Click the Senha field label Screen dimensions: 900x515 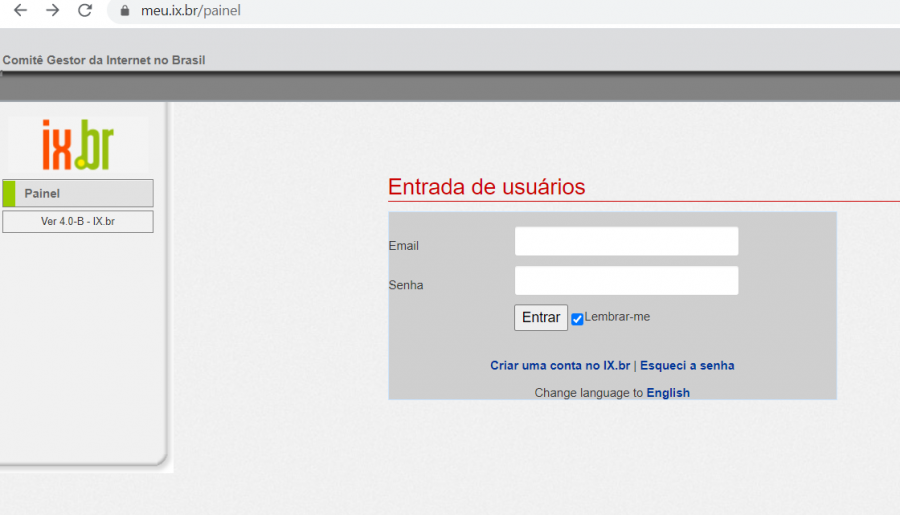[406, 285]
